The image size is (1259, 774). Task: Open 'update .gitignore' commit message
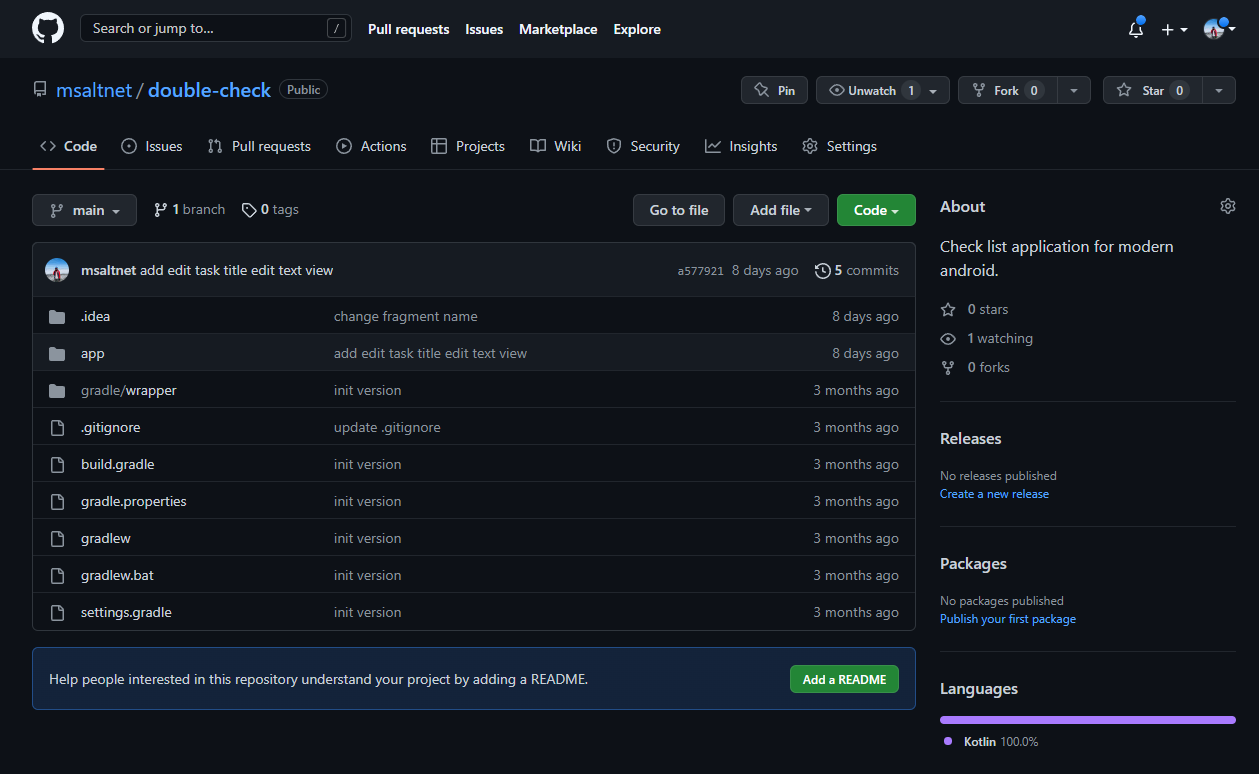pos(387,427)
